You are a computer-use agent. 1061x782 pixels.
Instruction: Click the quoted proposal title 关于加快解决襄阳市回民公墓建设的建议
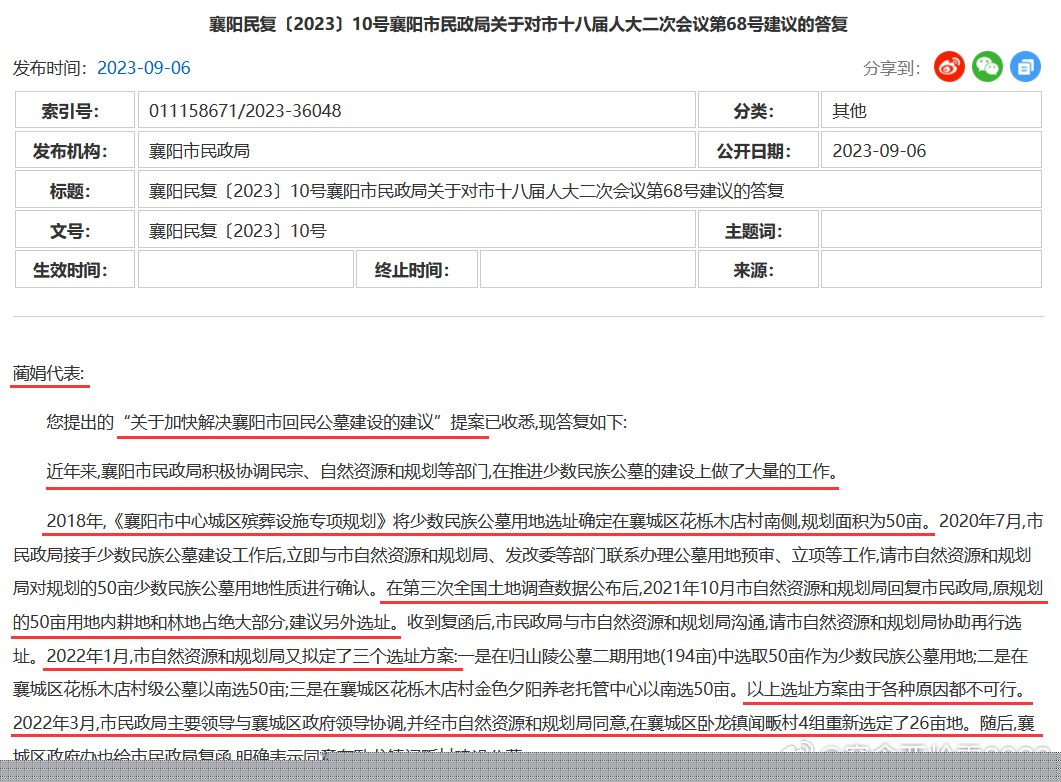point(280,422)
